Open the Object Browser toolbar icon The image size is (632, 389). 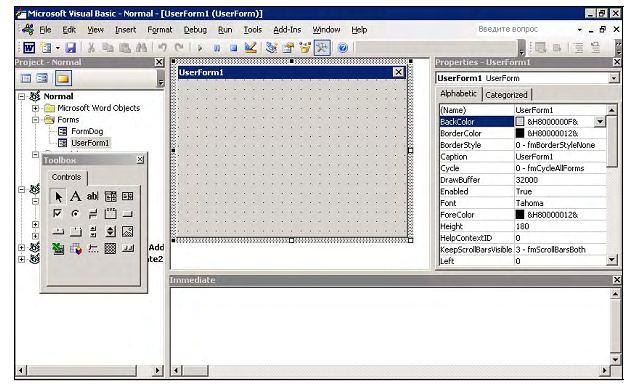coord(305,48)
